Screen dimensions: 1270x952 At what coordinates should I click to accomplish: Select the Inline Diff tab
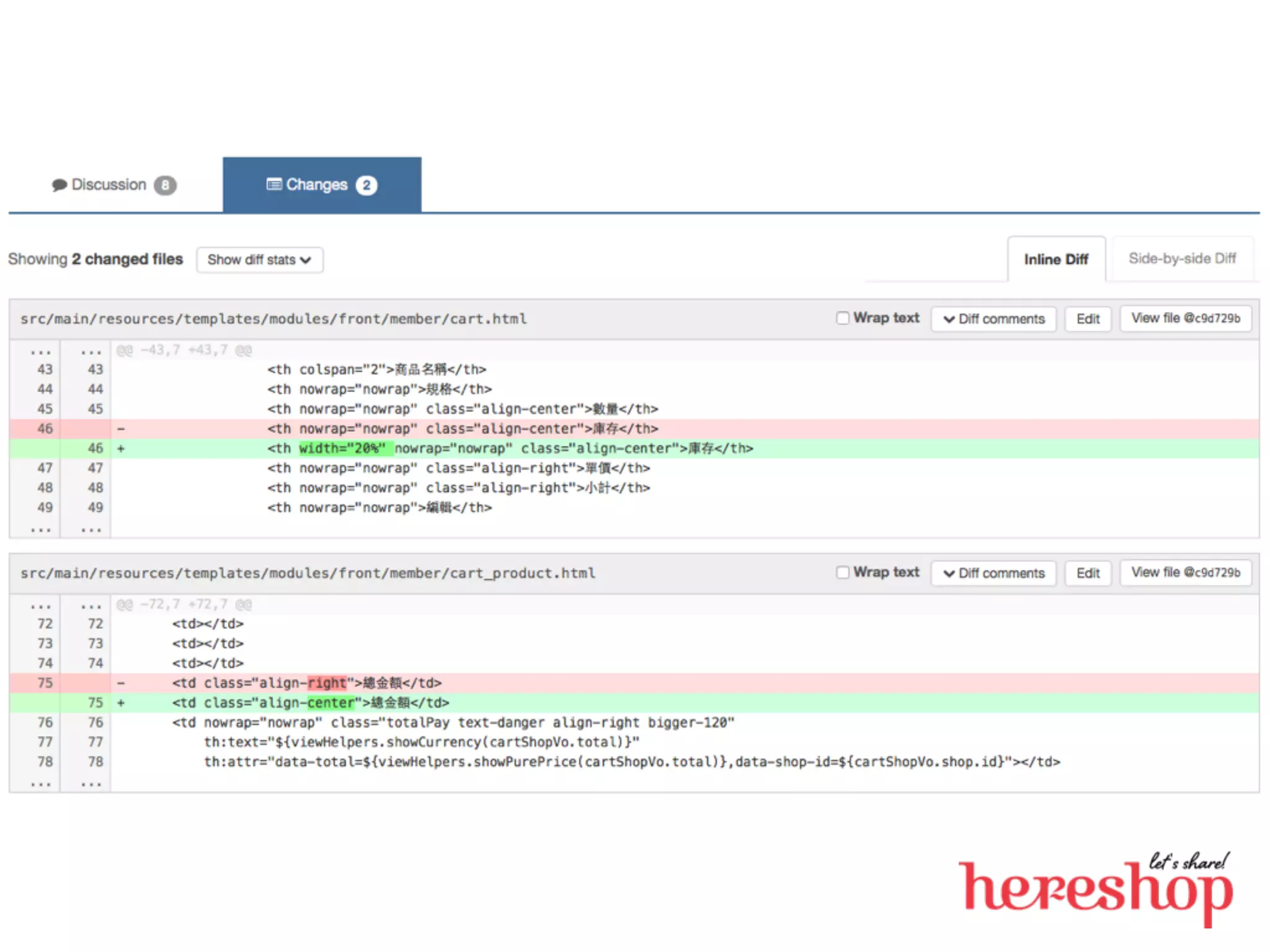1055,260
